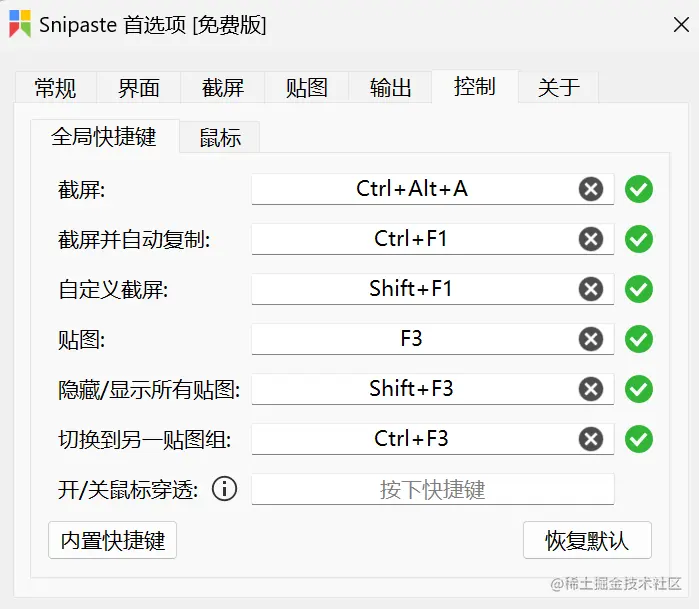Click green checkmark beside 截屏 shortcut
Screen dimensions: 699x609
click(x=639, y=189)
